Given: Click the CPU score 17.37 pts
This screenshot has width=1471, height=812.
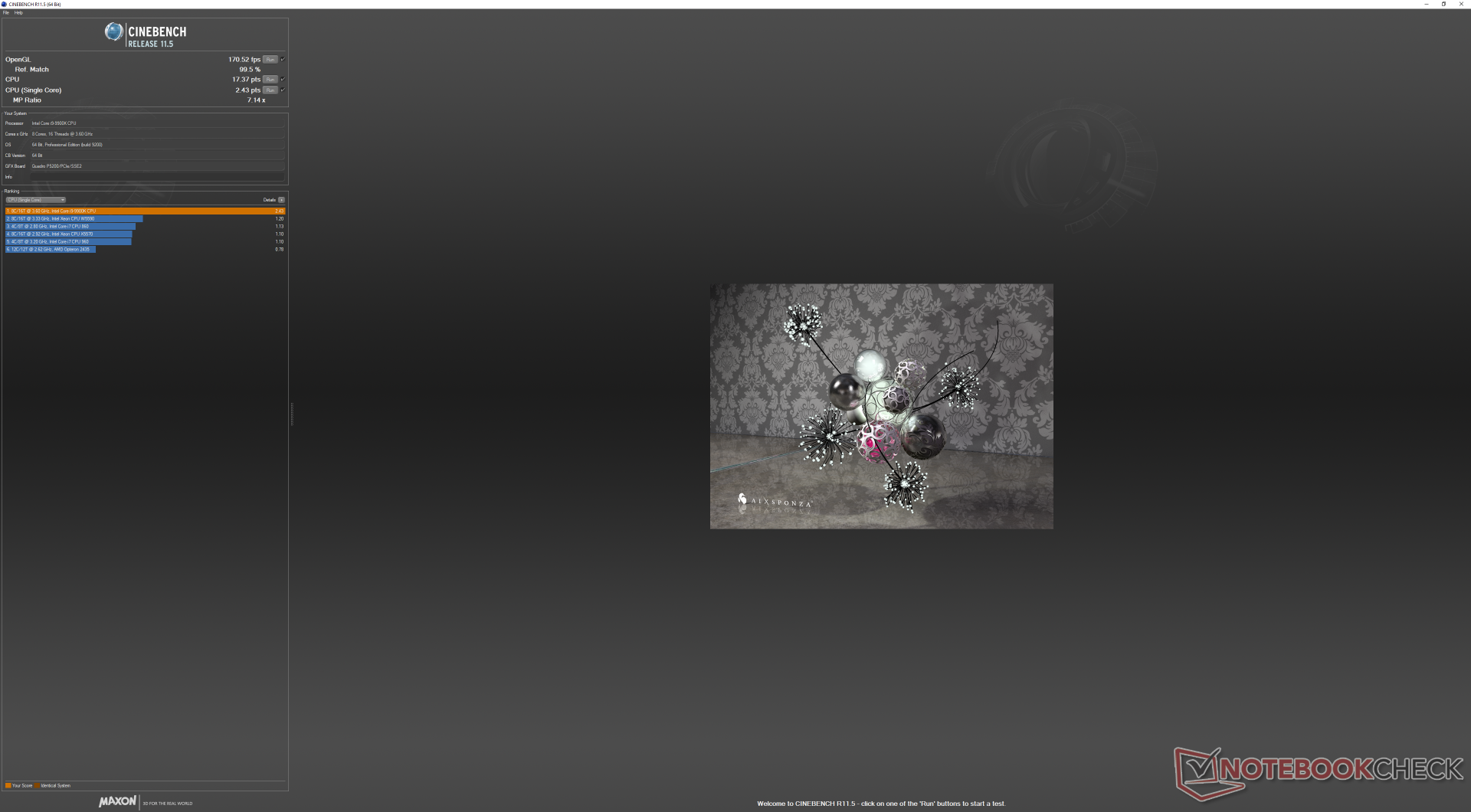Looking at the screenshot, I should [x=247, y=80].
